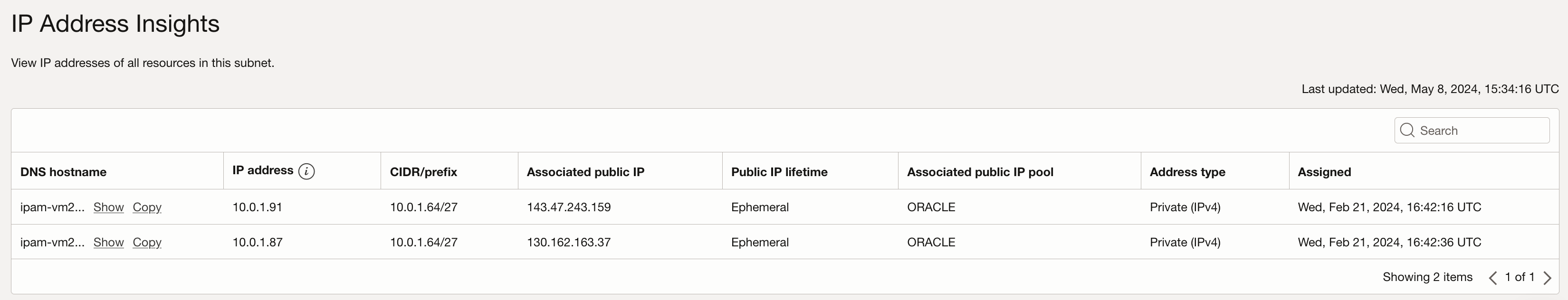This screenshot has height=300, width=1568.
Task: Select public IP 143.47.243.159 cell
Action: (569, 207)
